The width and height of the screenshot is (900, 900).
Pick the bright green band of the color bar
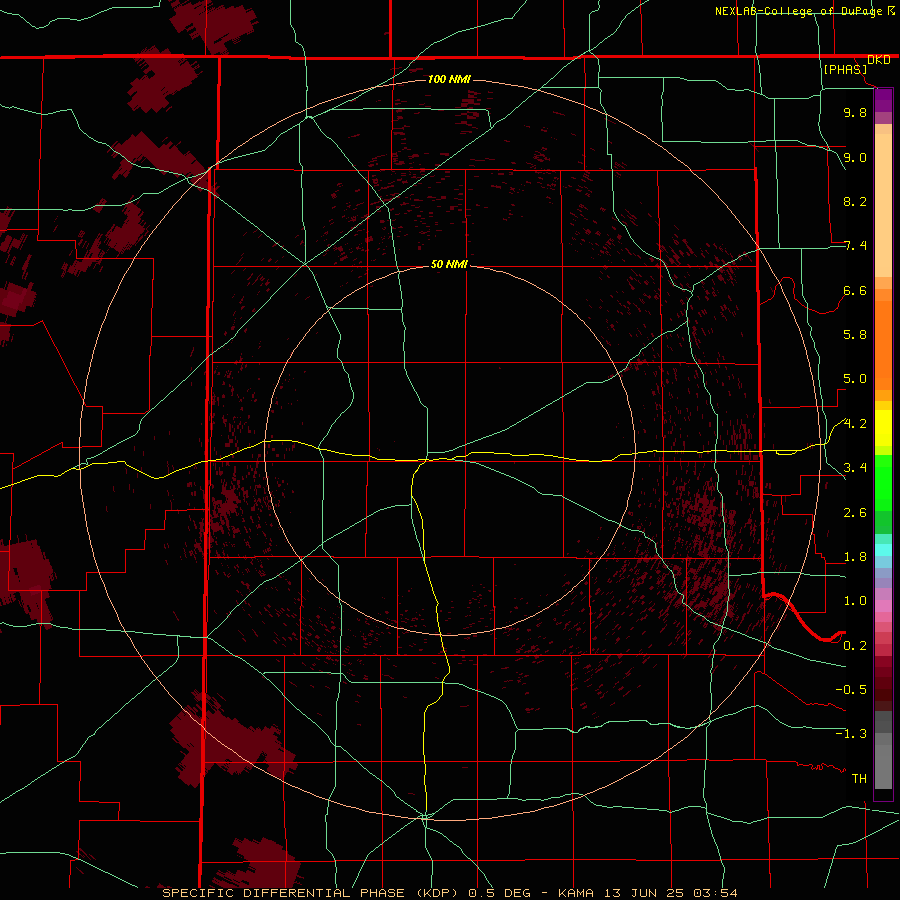click(x=883, y=483)
